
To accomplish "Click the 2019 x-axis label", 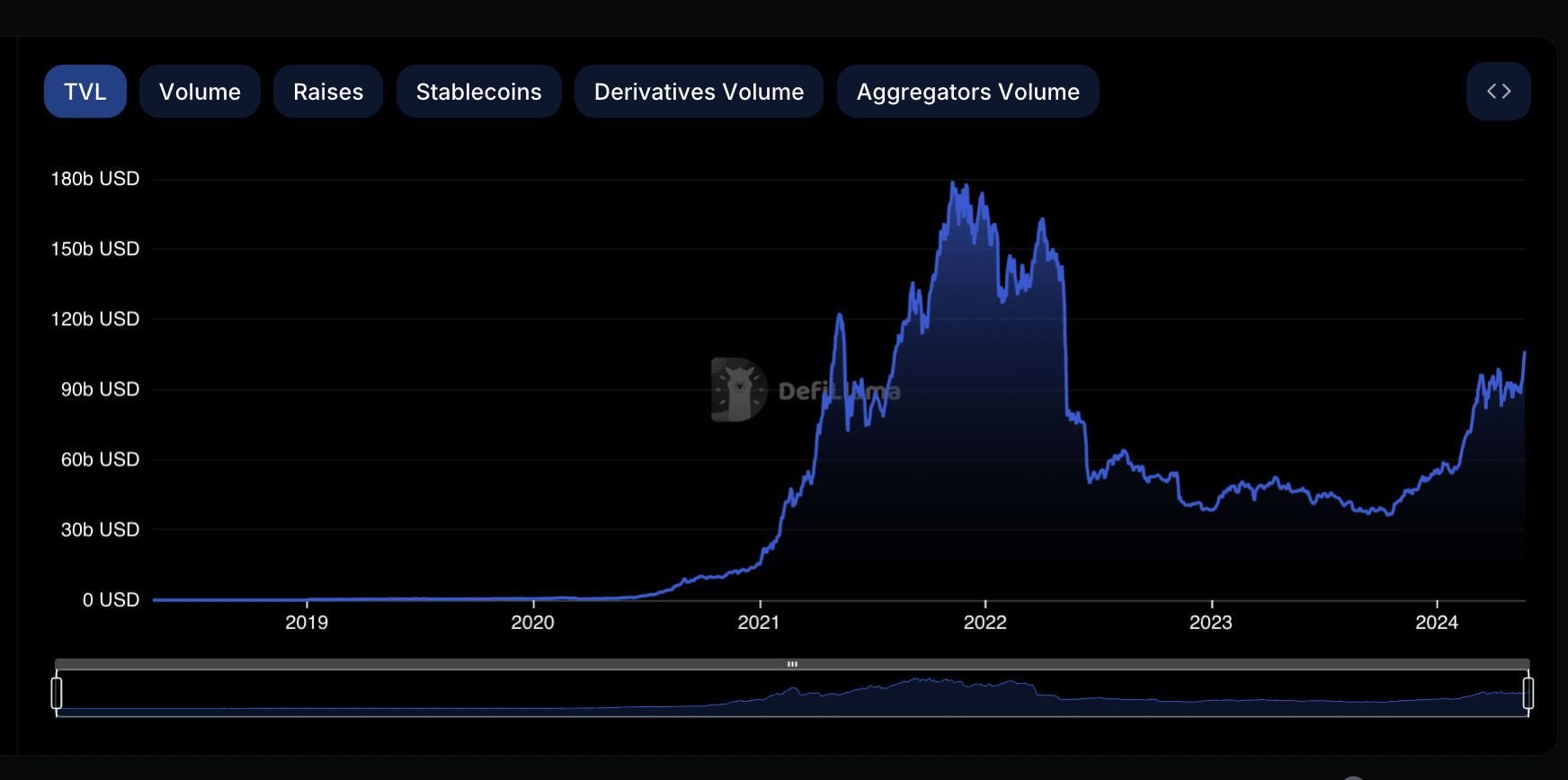I will [307, 623].
